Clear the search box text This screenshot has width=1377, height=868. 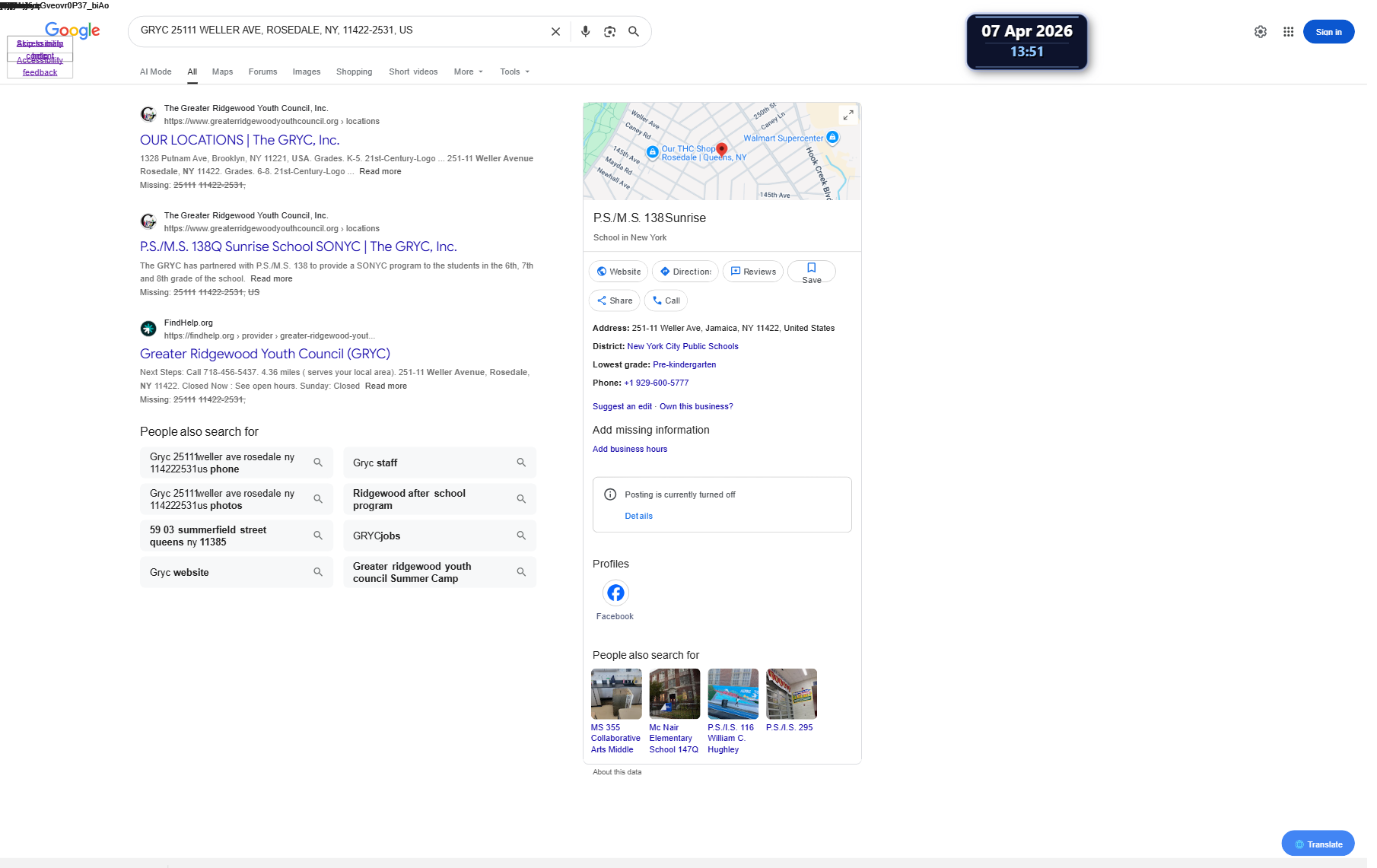pyautogui.click(x=555, y=31)
